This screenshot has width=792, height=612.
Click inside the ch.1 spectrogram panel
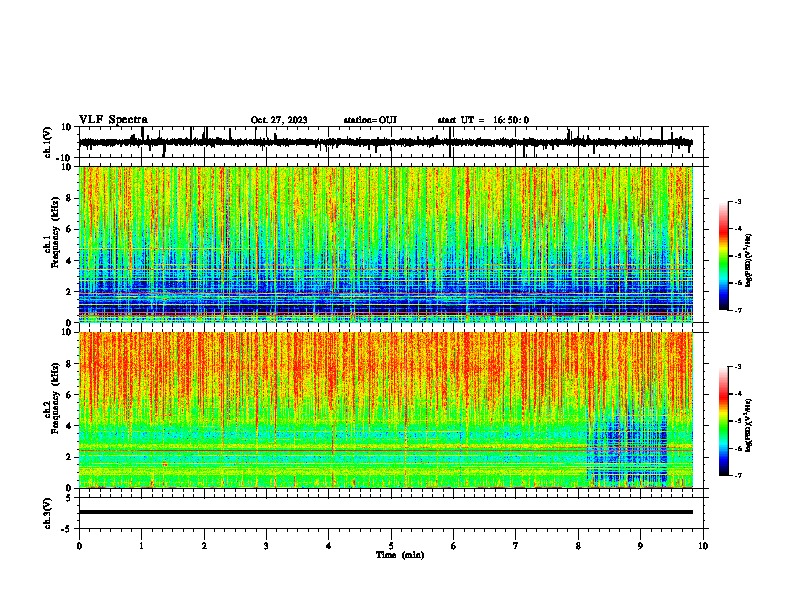point(386,244)
